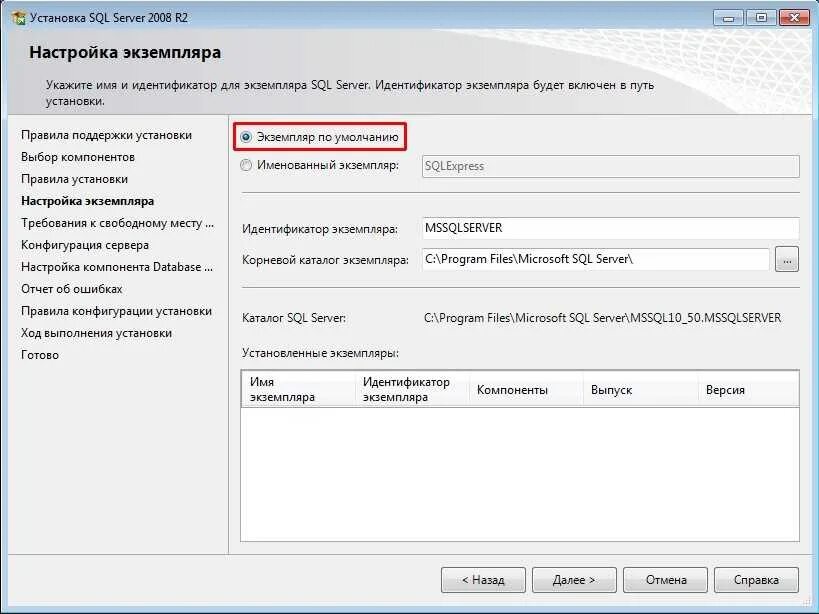Open the Правила конфигурации установки step
Image resolution: width=819 pixels, height=614 pixels.
point(116,311)
